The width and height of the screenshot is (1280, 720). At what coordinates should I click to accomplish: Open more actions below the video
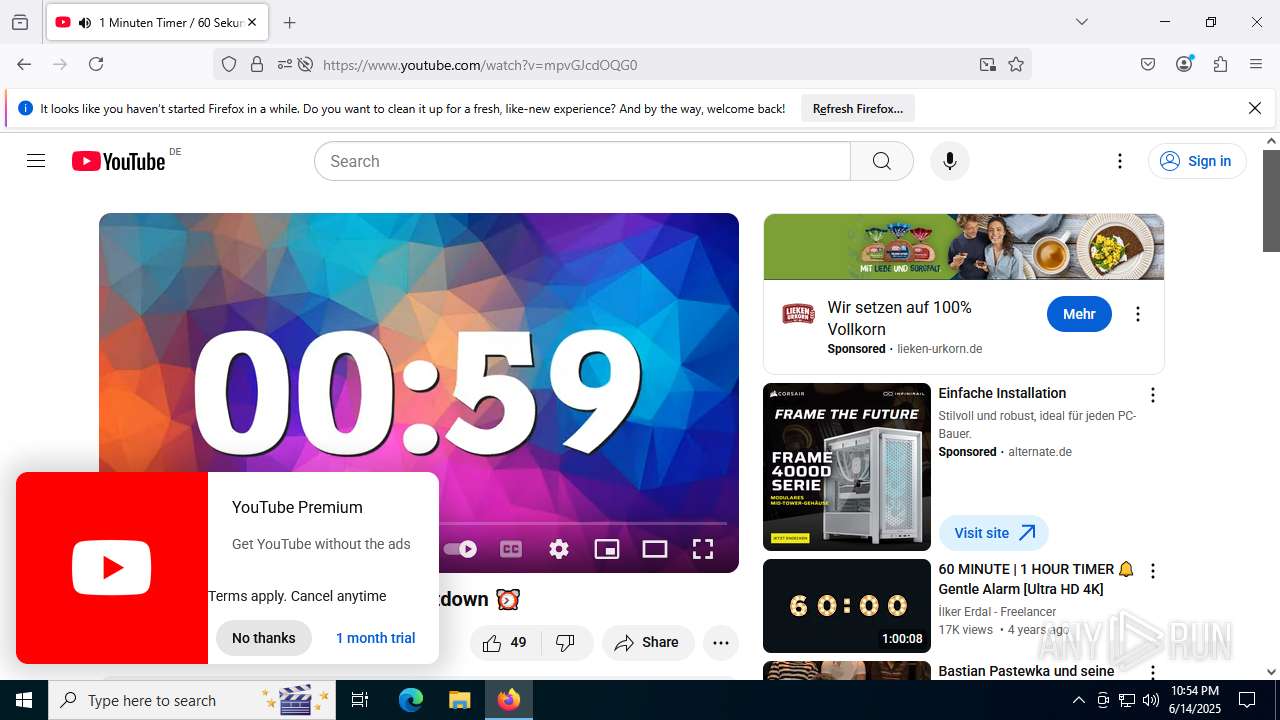click(x=721, y=643)
